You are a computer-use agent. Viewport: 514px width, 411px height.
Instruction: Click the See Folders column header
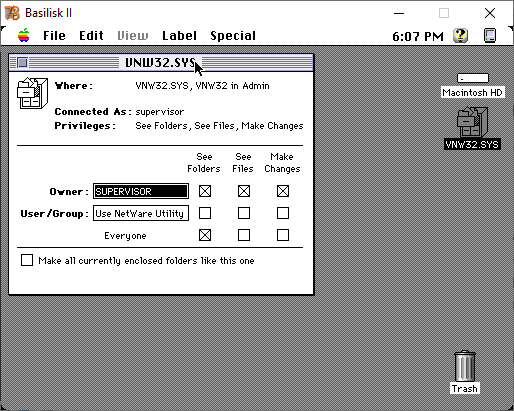click(x=204, y=163)
